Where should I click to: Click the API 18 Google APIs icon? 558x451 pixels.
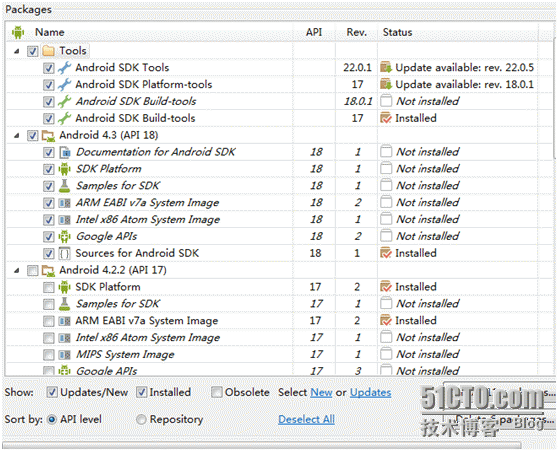(64, 236)
